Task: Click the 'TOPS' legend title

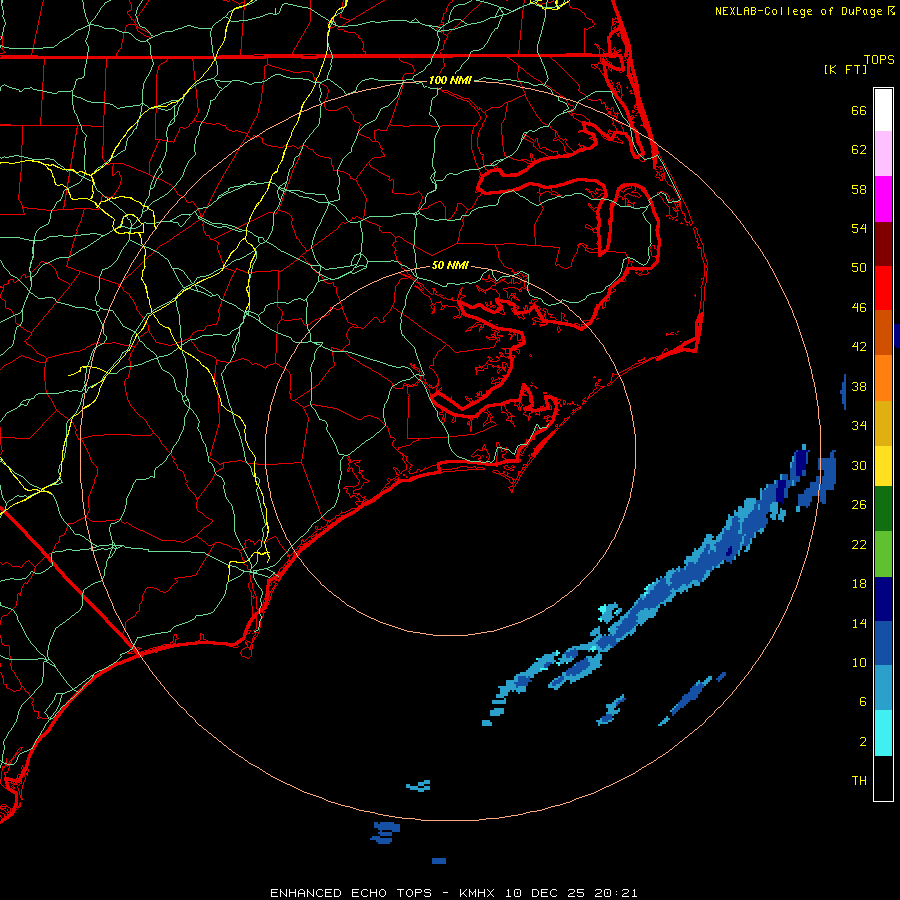Action: point(879,60)
